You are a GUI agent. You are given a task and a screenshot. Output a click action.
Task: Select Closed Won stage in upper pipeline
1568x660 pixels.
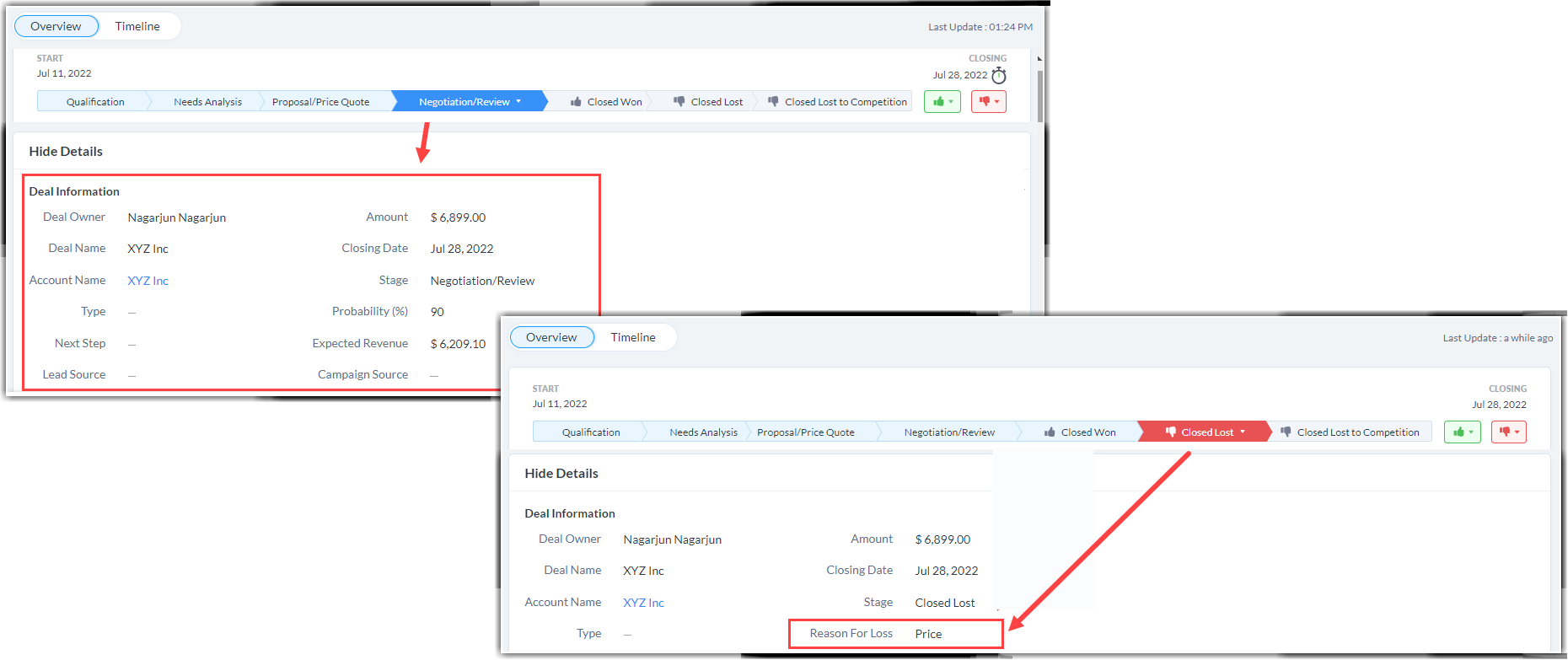pos(606,102)
